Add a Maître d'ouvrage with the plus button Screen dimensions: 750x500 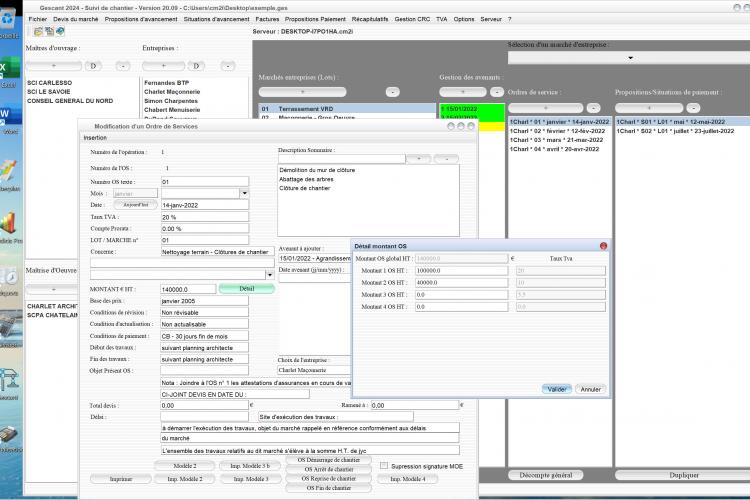coord(54,66)
